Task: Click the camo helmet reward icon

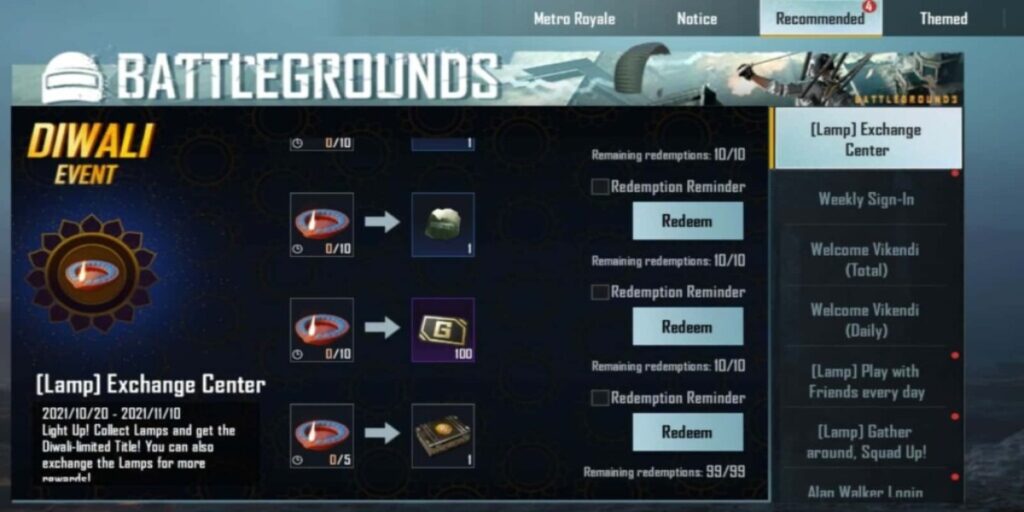Action: pyautogui.click(x=443, y=224)
